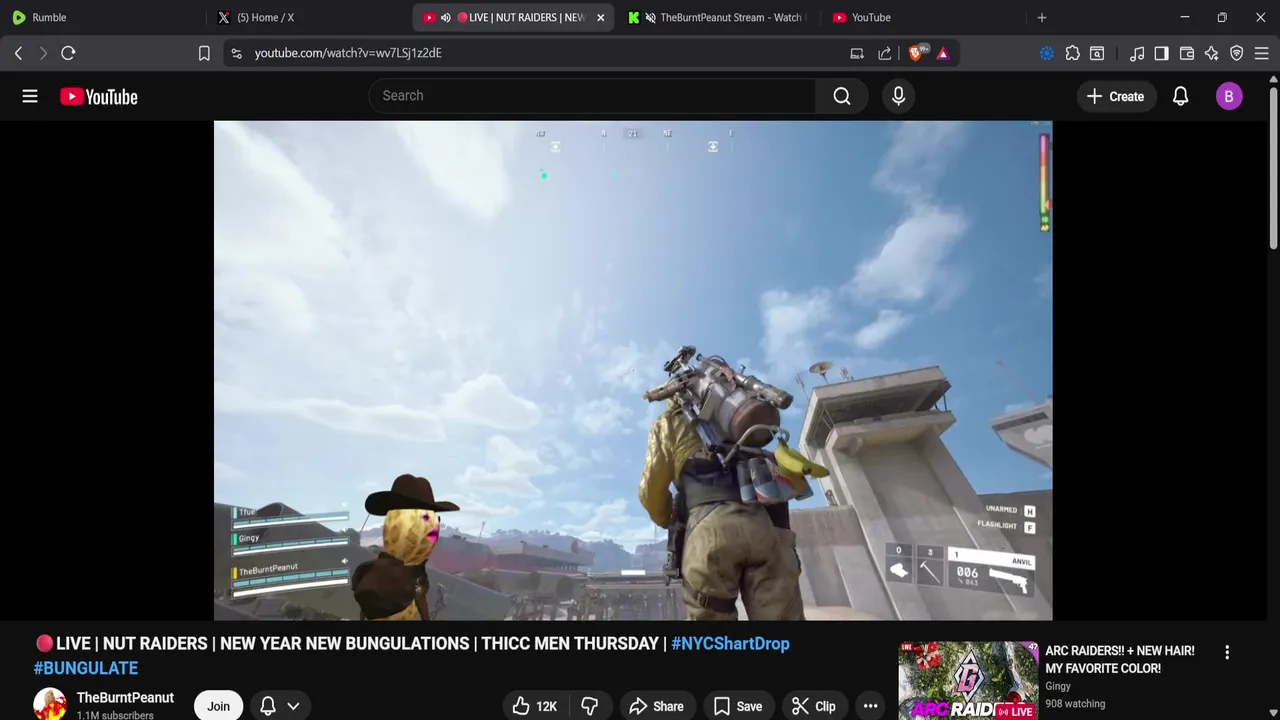This screenshot has height=720, width=1280.
Task: Open the YouTube notifications bell in the header
Action: tap(1180, 96)
